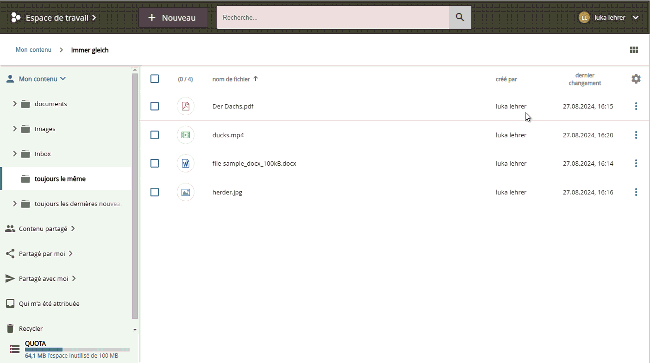Click the date of ducks.mp4 row
Viewport: 650px width, 363px height.
coord(588,135)
